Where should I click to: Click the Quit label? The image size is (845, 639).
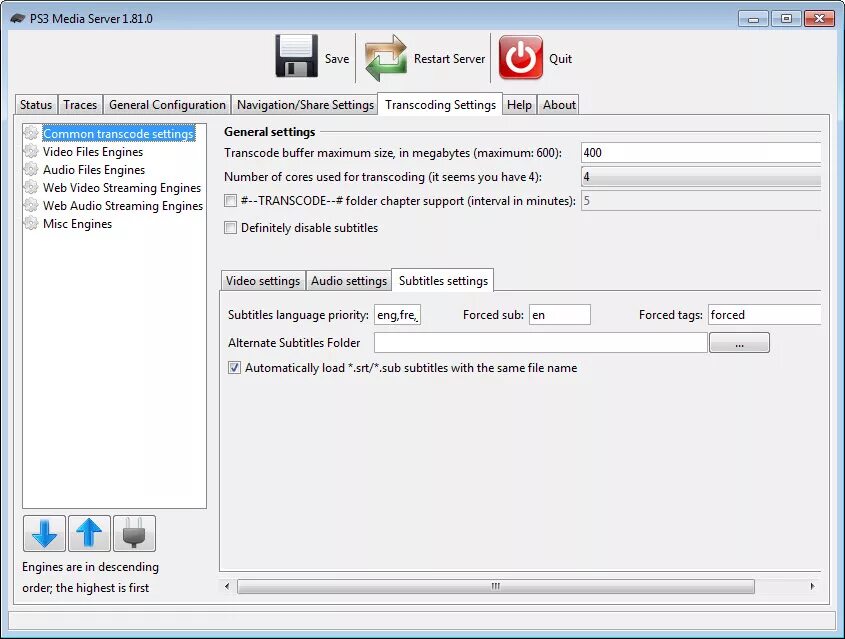(560, 59)
